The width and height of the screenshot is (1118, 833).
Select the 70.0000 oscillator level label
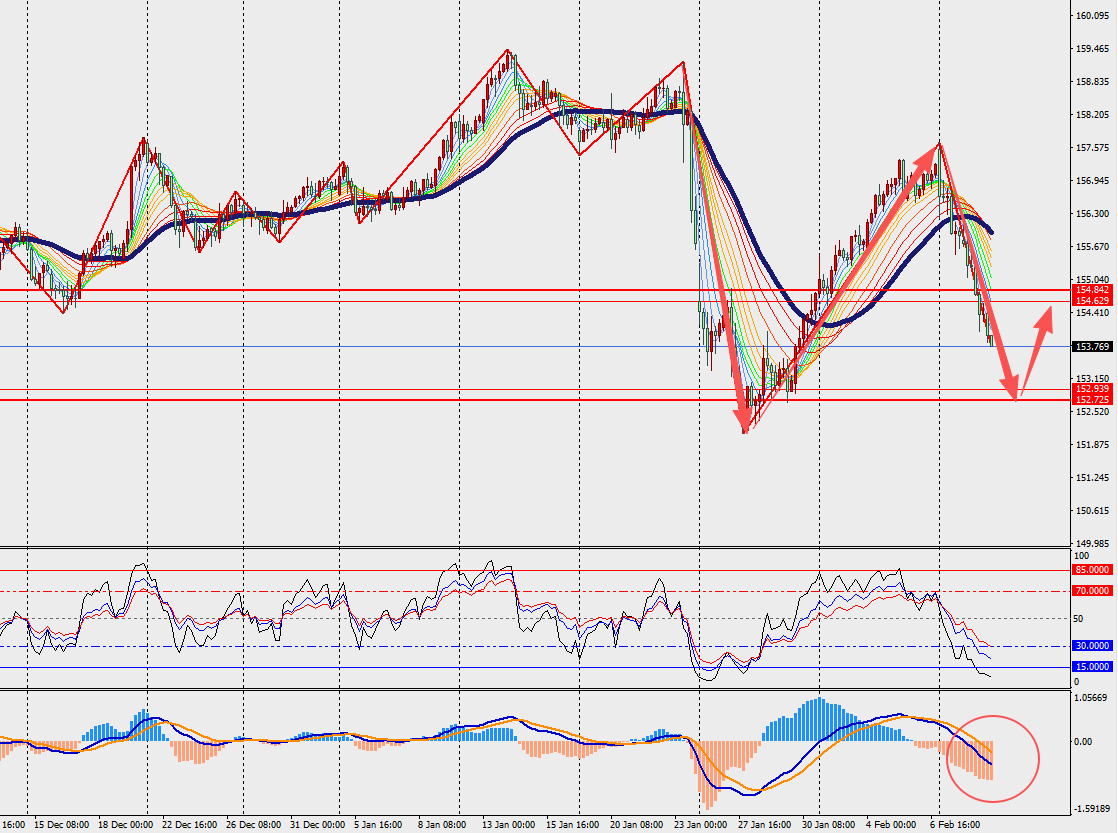point(1092,591)
